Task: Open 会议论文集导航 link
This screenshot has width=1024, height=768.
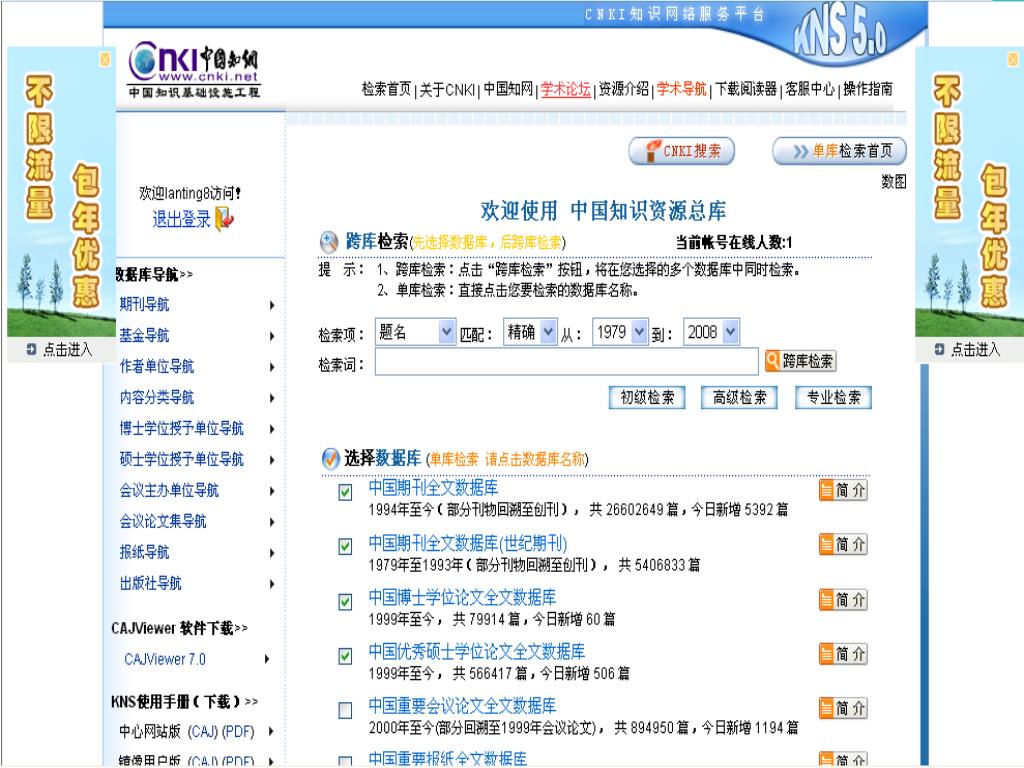Action: pyautogui.click(x=163, y=521)
